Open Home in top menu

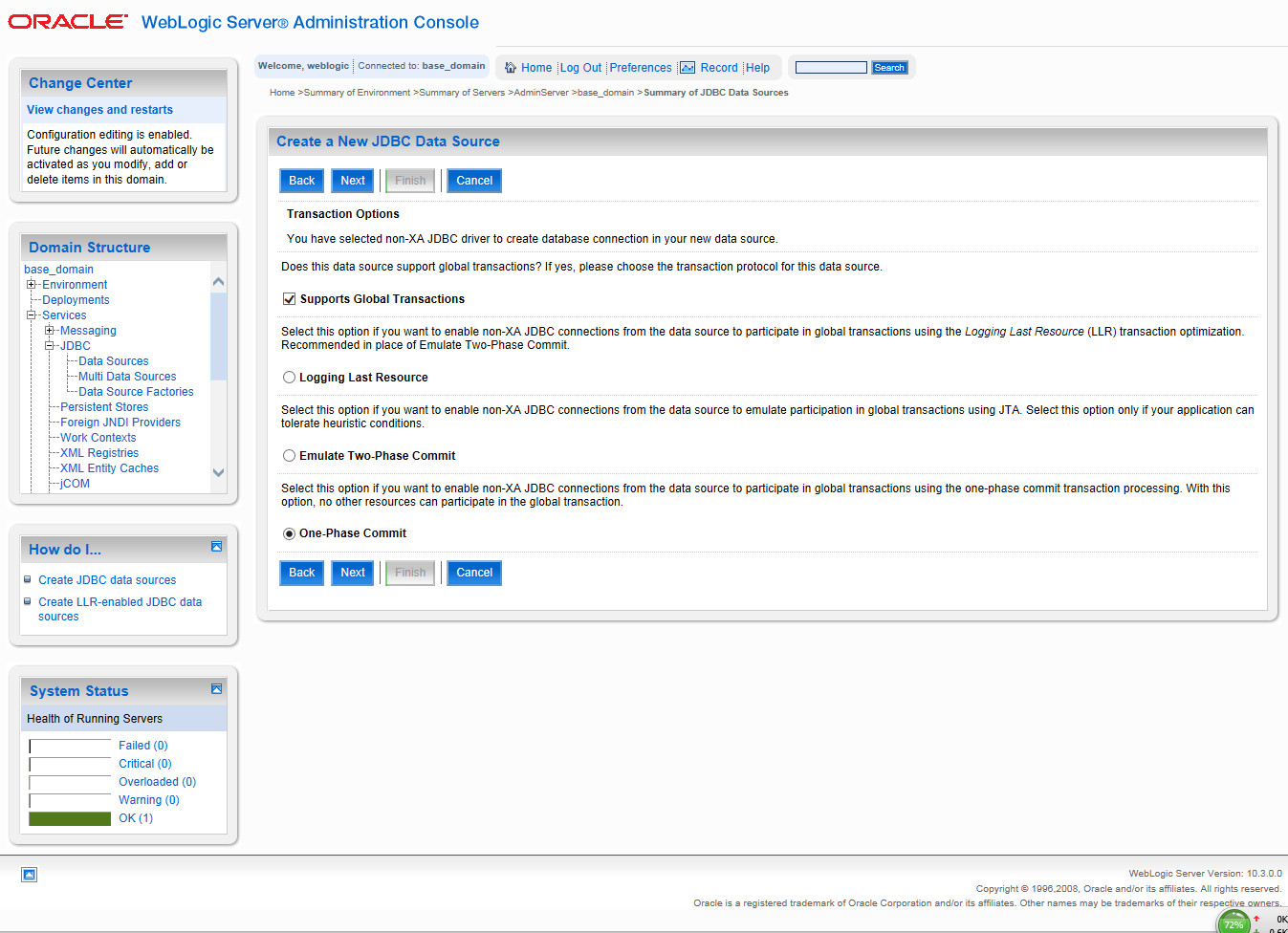point(536,68)
